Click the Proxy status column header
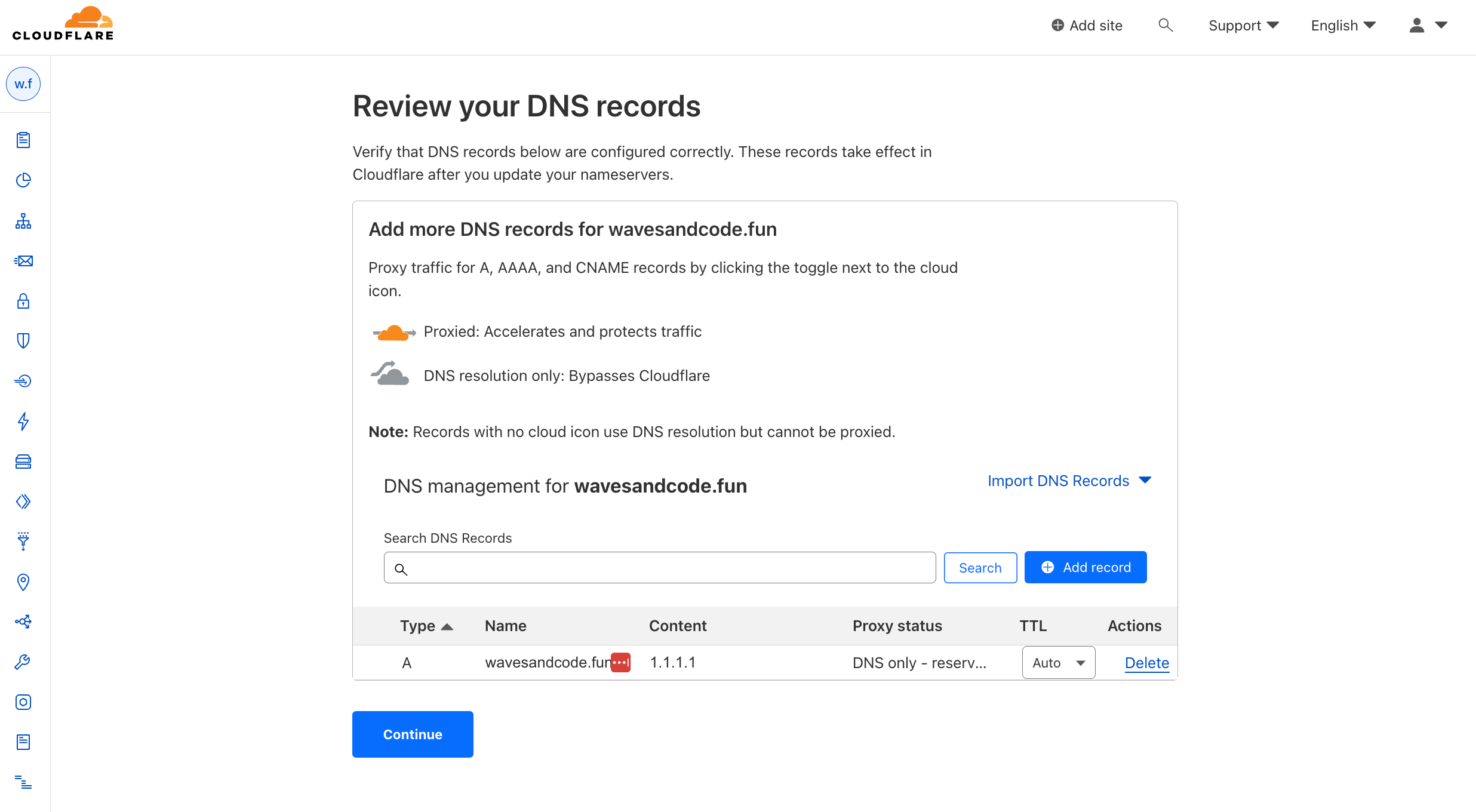1476x812 pixels. [x=897, y=626]
